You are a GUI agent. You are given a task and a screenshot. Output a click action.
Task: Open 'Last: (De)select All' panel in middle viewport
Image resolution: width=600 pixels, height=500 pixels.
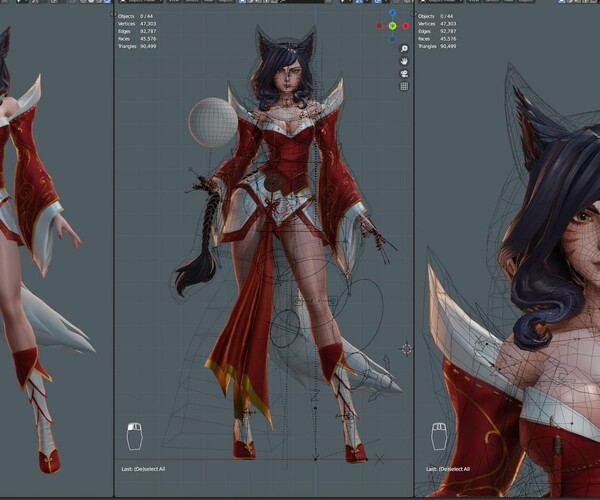pyautogui.click(x=143, y=469)
